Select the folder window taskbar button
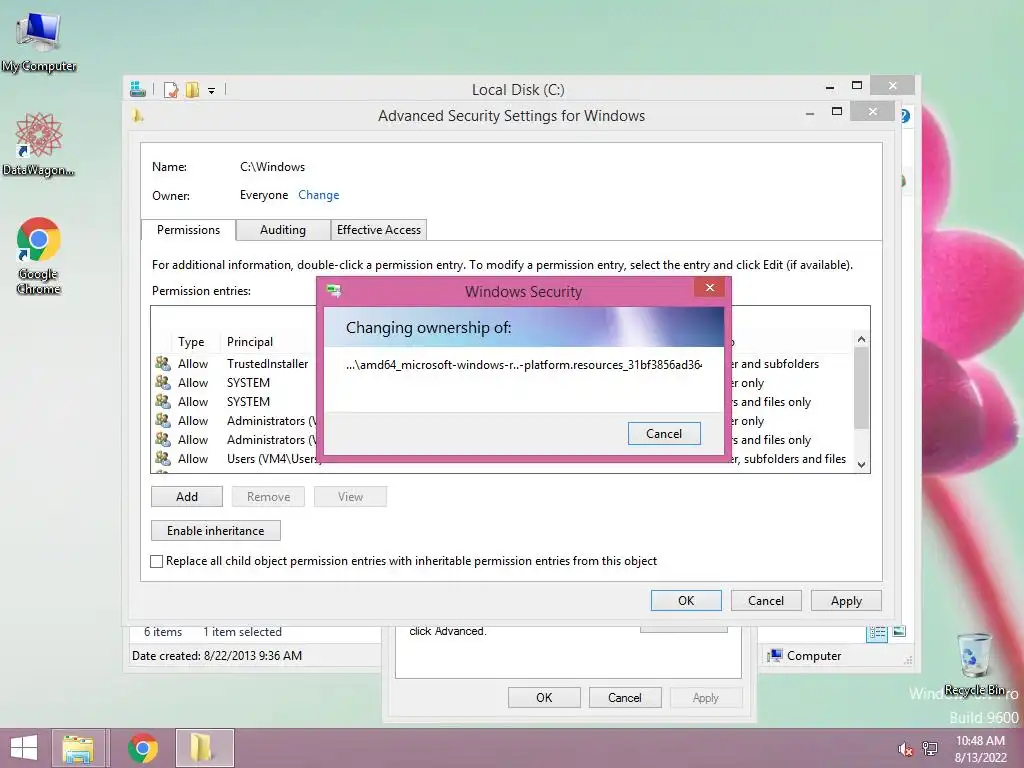This screenshot has width=1024, height=768. (x=204, y=748)
